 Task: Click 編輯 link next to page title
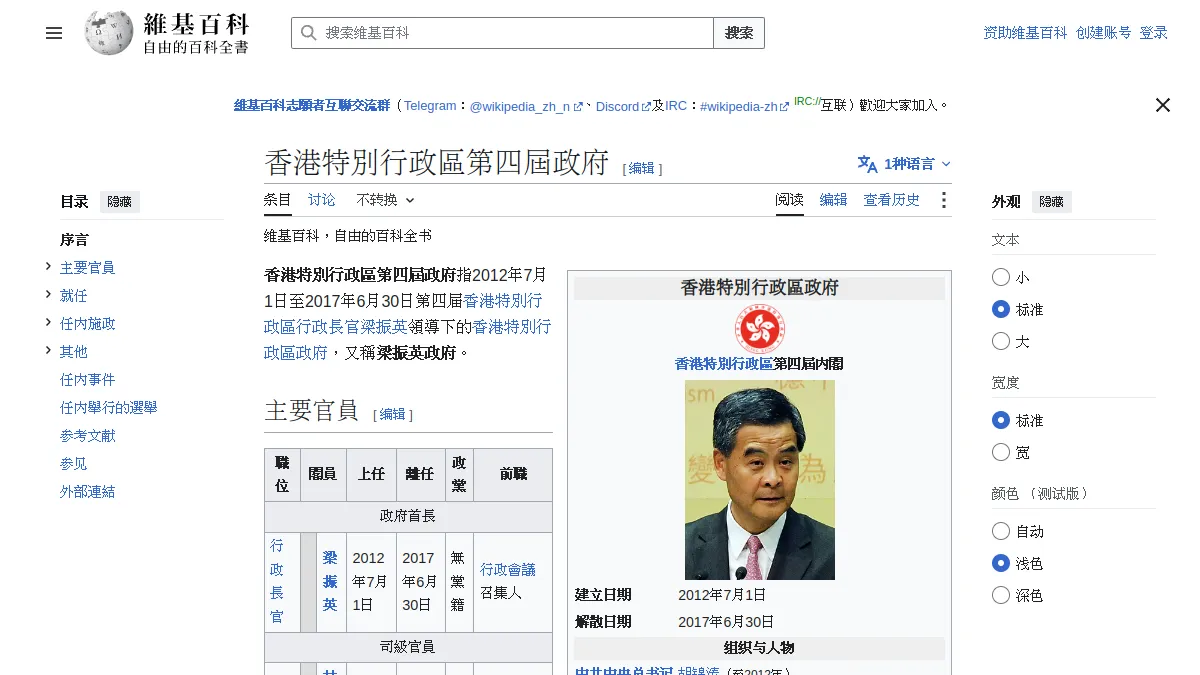pos(642,169)
